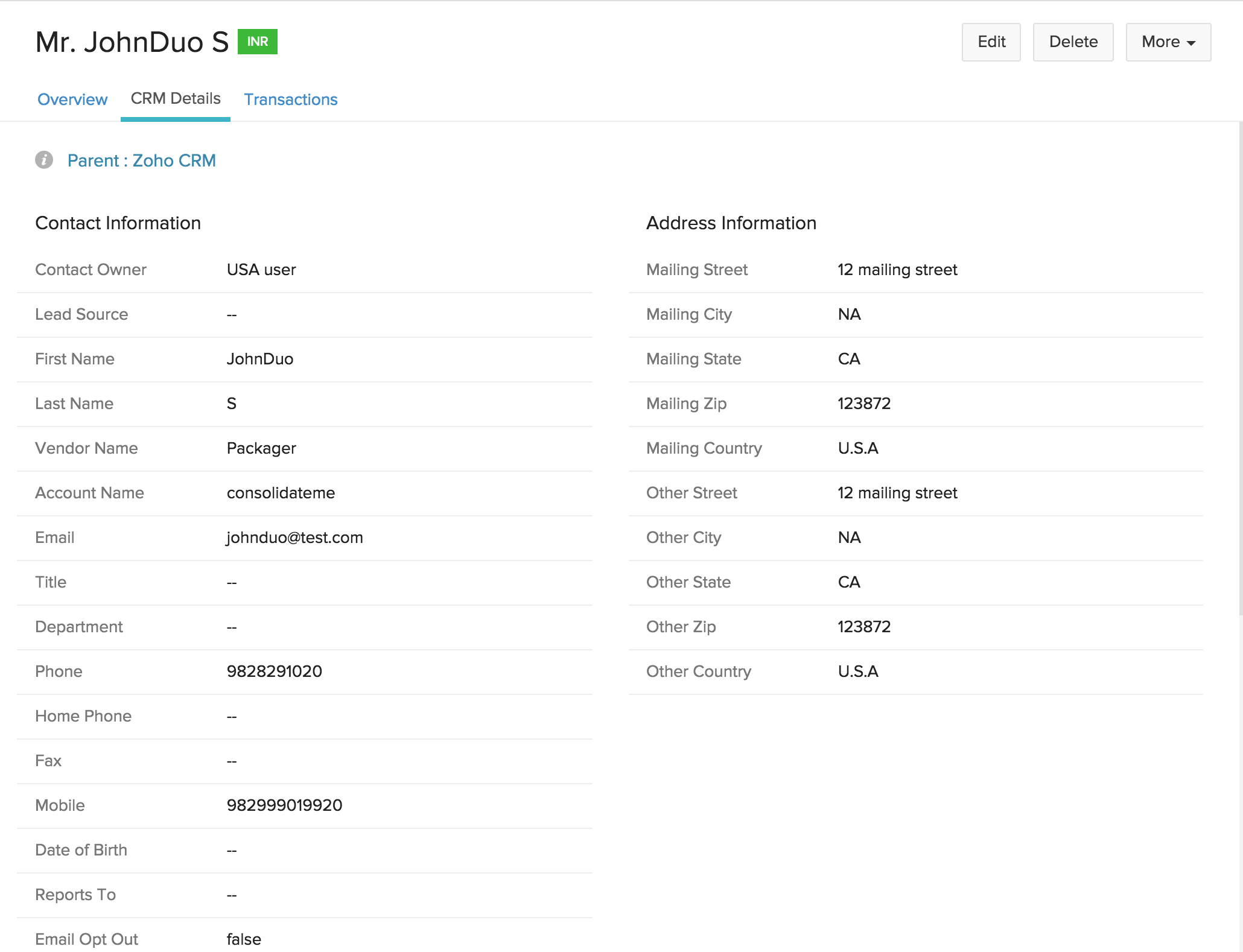Viewport: 1243px width, 952px height.
Task: Click the Email Opt Out value false
Action: point(243,939)
